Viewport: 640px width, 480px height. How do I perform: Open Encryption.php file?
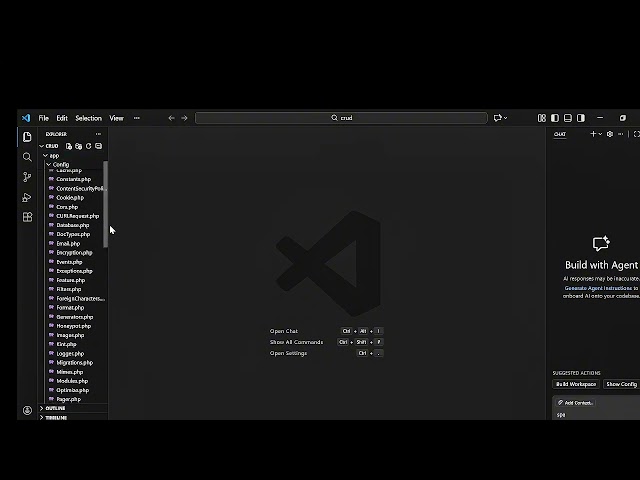(74, 253)
